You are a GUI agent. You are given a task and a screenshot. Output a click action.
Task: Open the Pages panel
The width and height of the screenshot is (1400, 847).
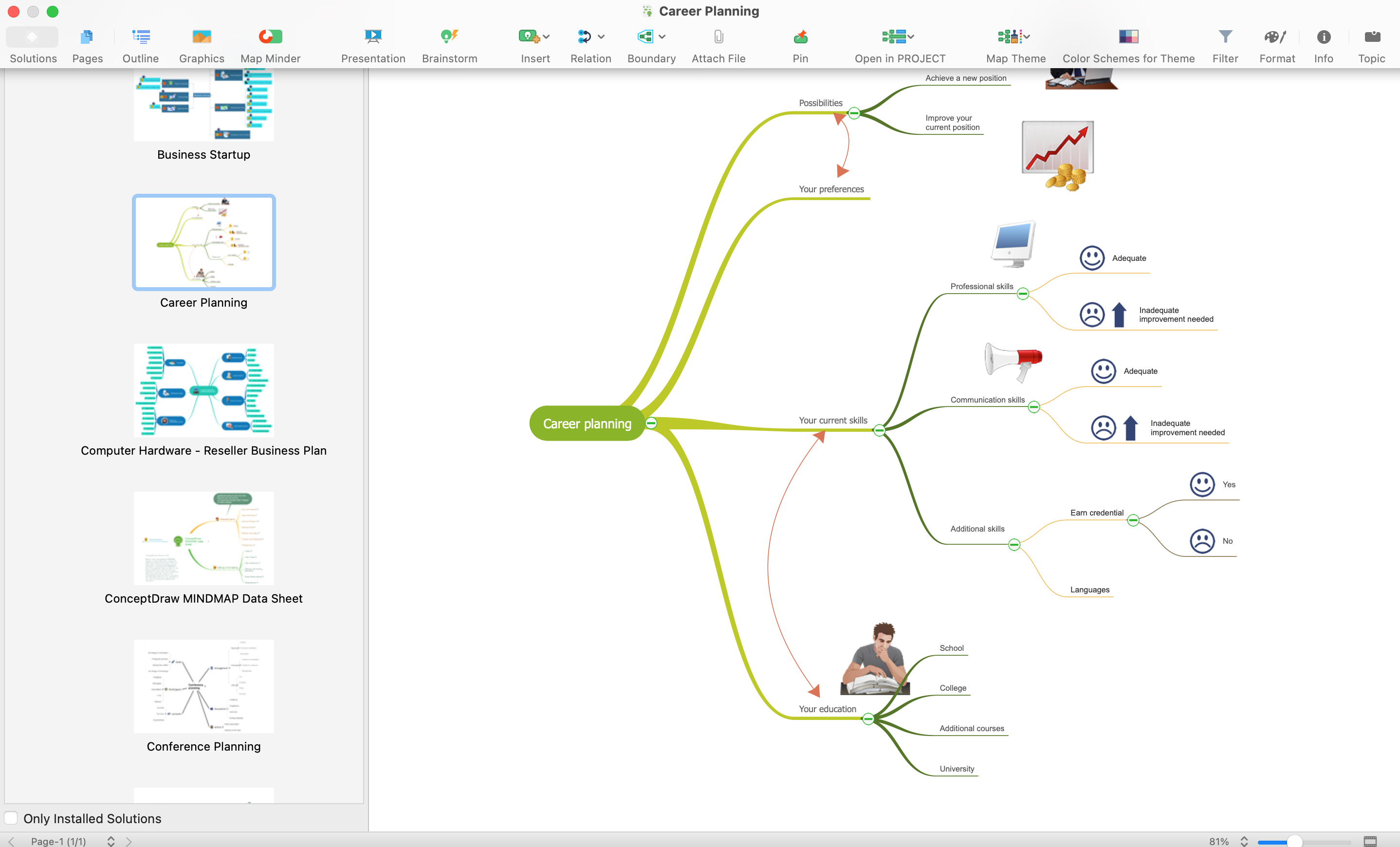87,37
